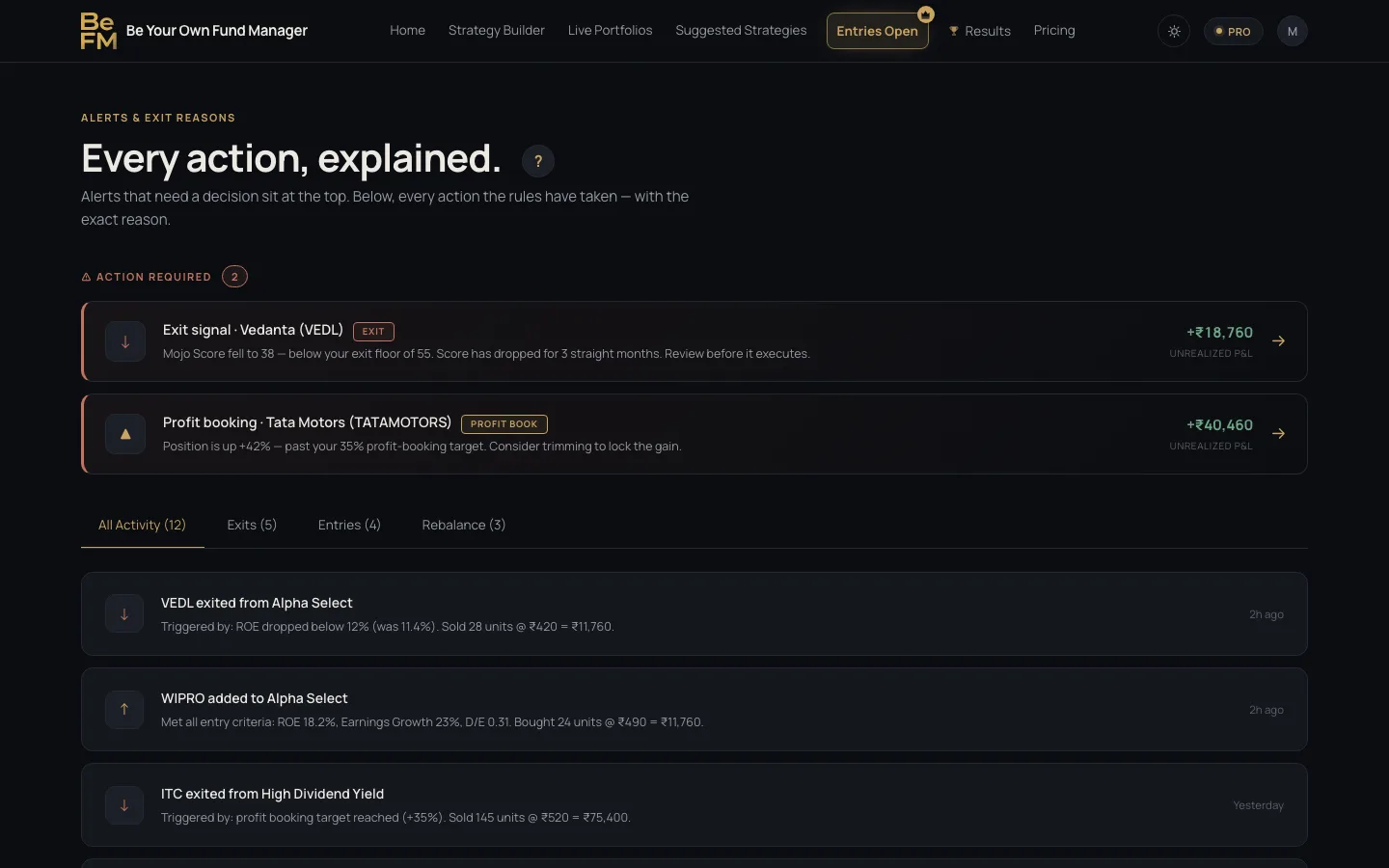
Task: Open Vedanta alert with right arrow
Action: click(x=1278, y=341)
